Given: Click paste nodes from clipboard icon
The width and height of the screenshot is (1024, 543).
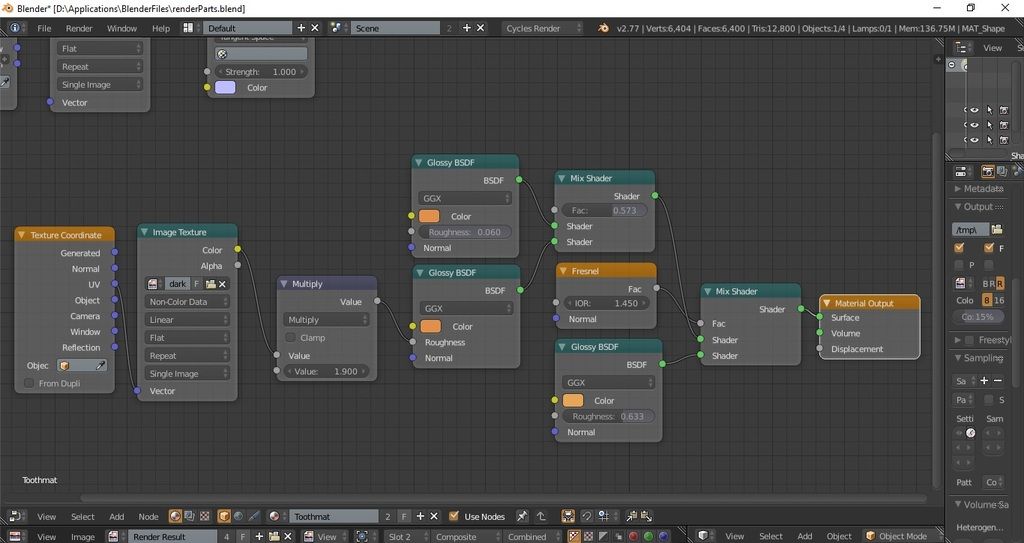Looking at the screenshot, I should [x=646, y=516].
